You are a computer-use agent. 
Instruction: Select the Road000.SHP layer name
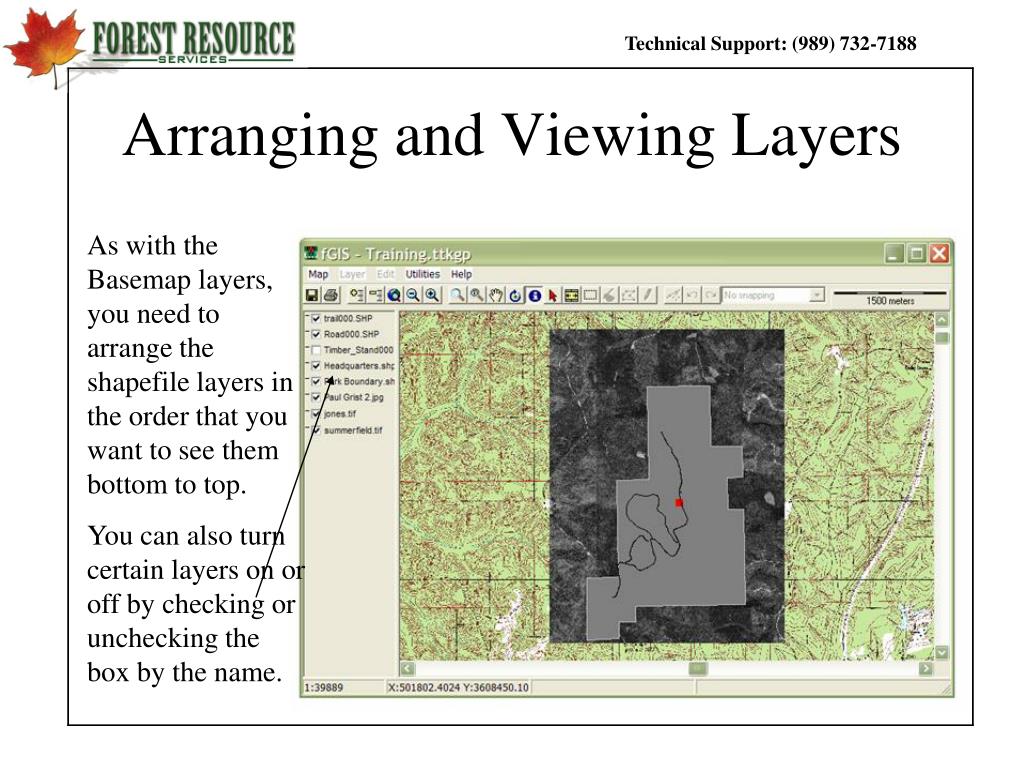pos(351,334)
